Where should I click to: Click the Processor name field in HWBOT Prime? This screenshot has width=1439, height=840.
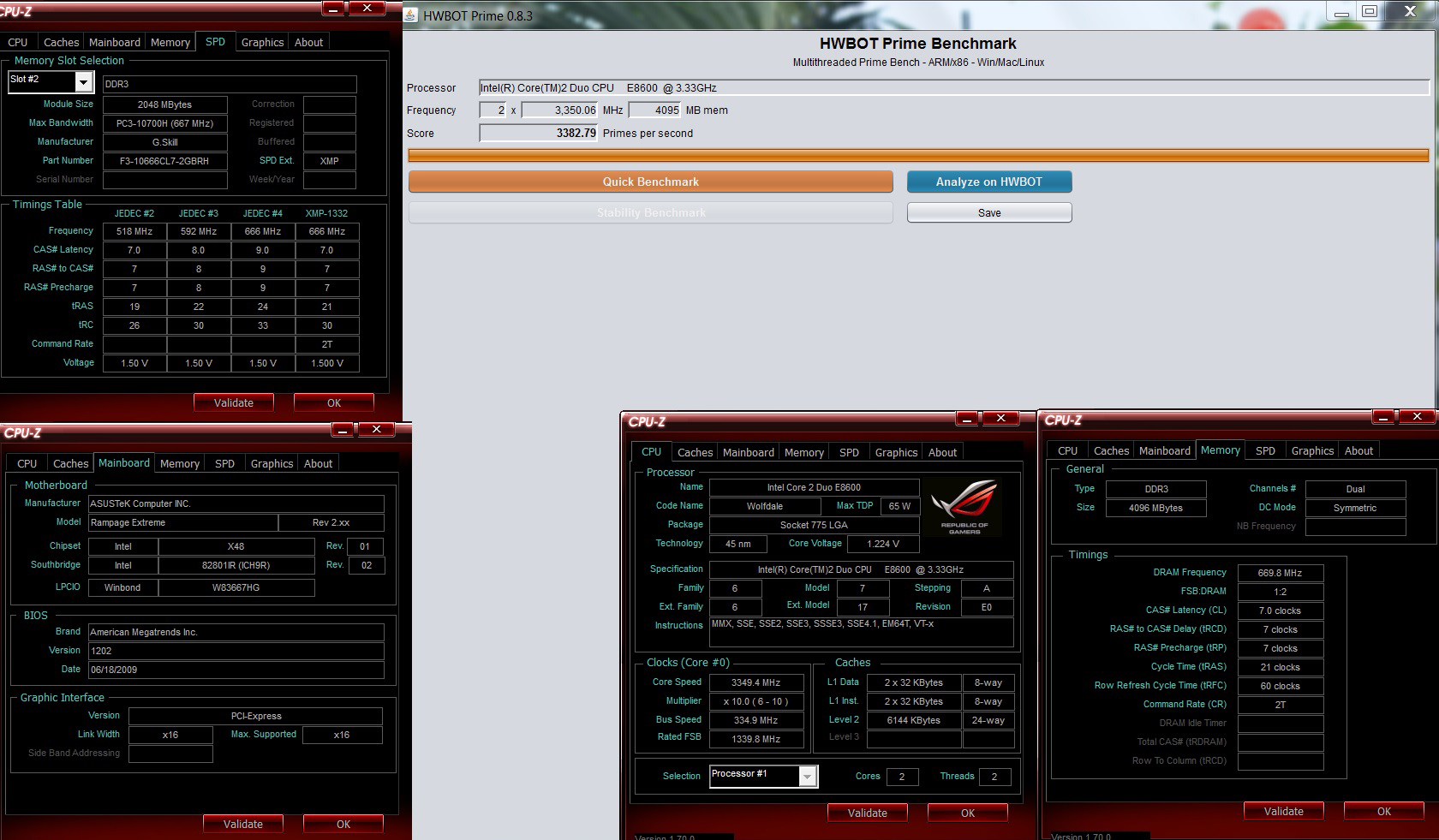click(953, 87)
